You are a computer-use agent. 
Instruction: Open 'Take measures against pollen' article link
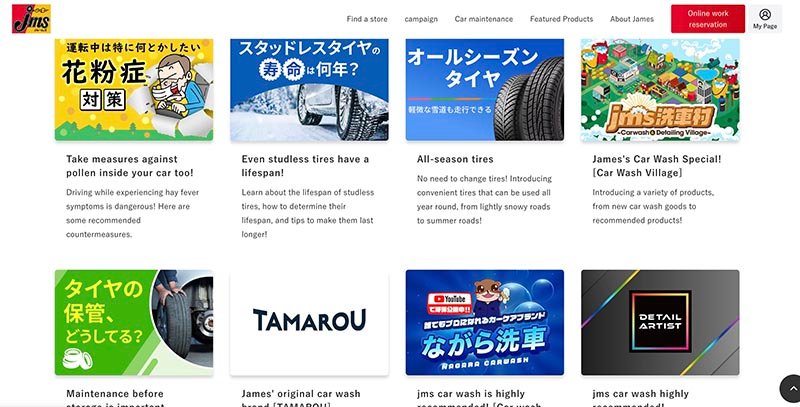pyautogui.click(x=130, y=166)
